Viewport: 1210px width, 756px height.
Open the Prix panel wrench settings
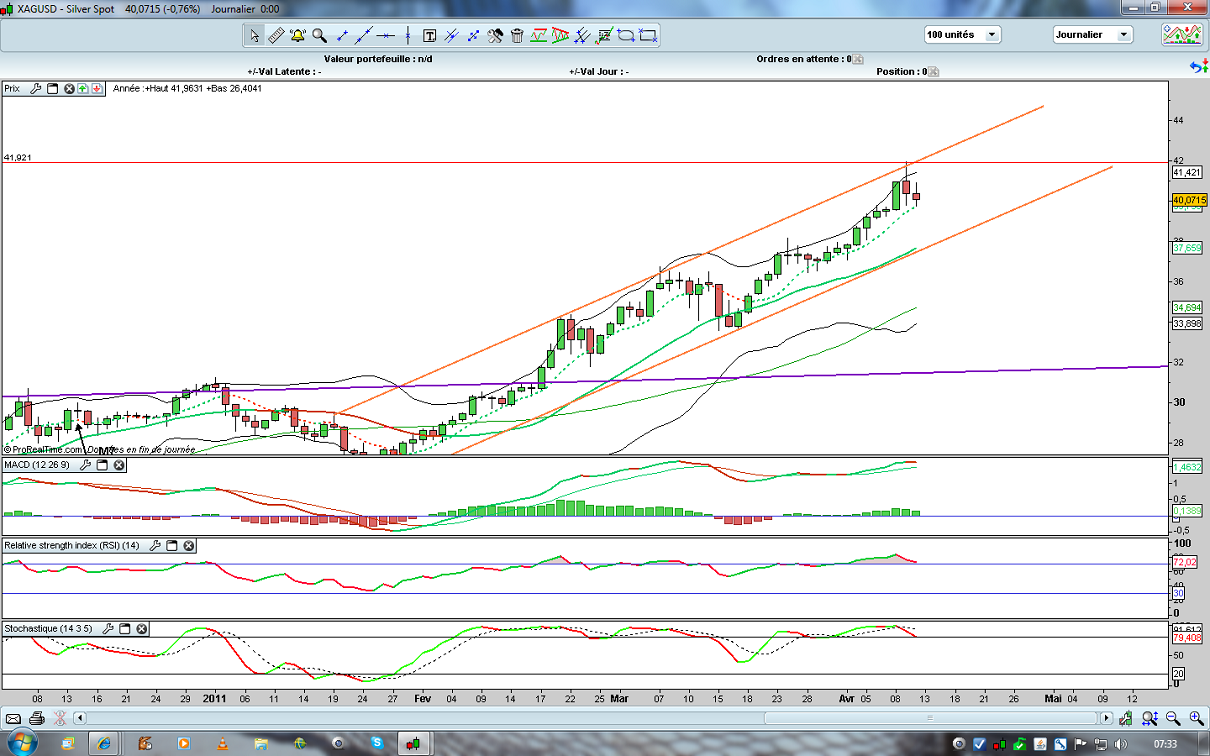pyautogui.click(x=36, y=89)
